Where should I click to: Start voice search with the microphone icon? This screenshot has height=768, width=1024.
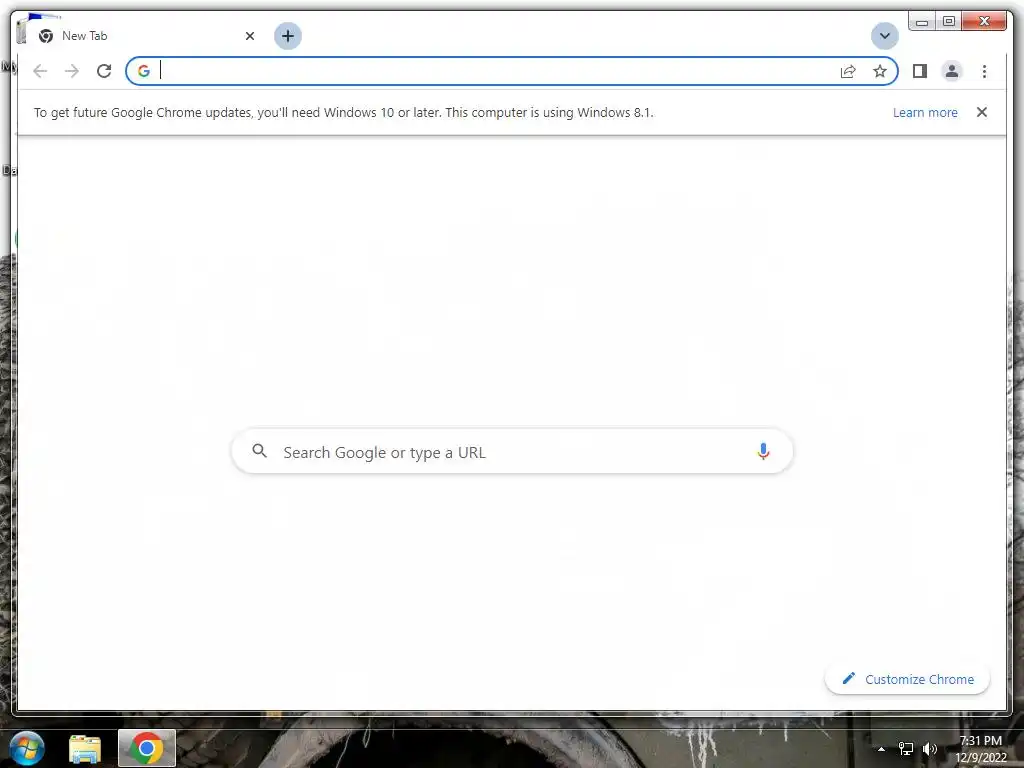[763, 451]
